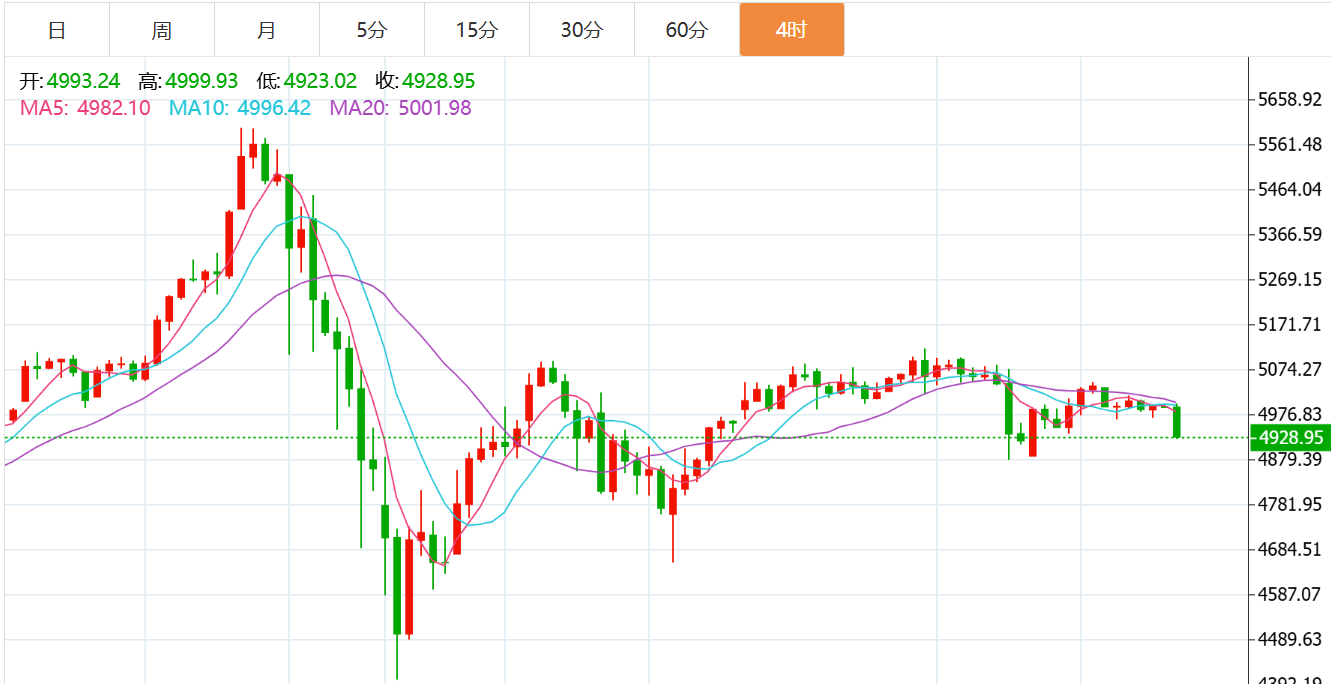This screenshot has height=684, width=1331.
Task: Switch to the 5分 timeframe tab
Action: (x=372, y=30)
